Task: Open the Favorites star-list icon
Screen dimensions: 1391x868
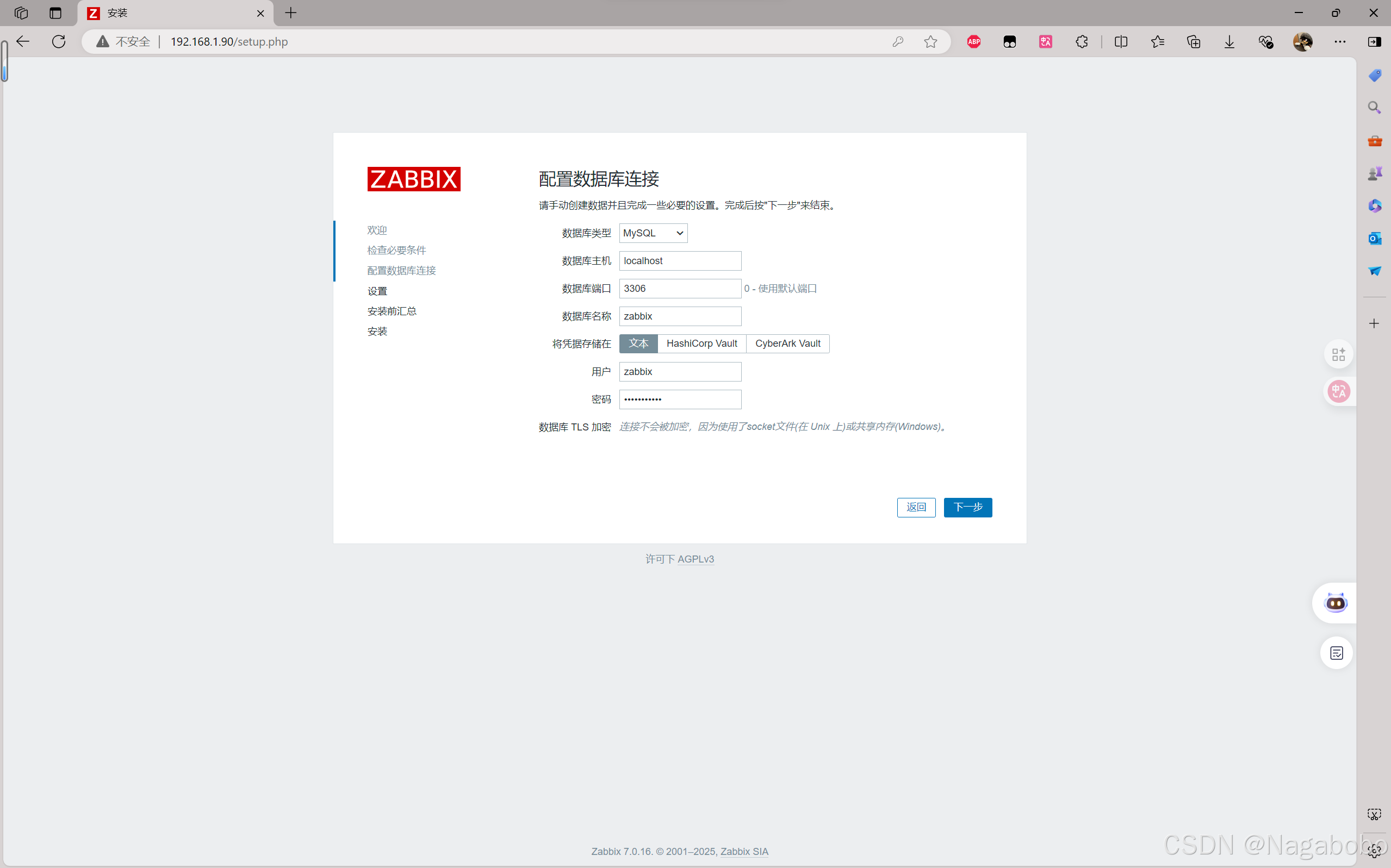Action: 1157,41
